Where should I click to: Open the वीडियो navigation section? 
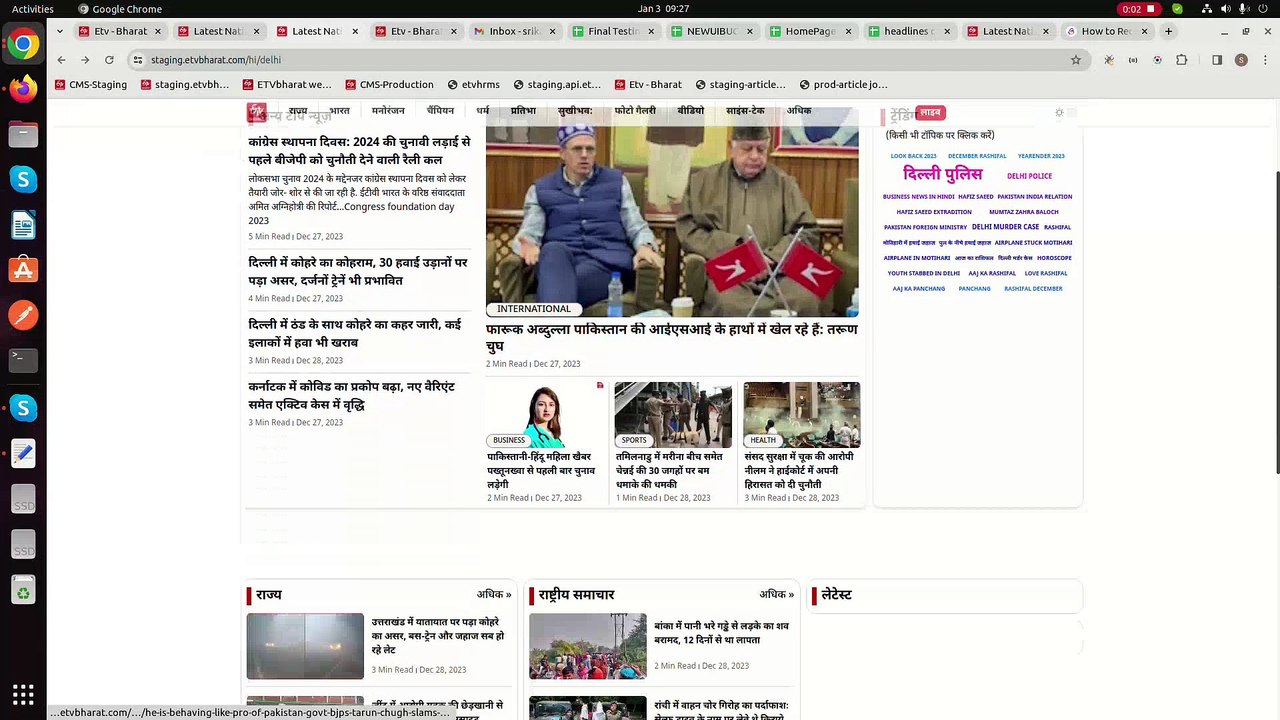691,111
